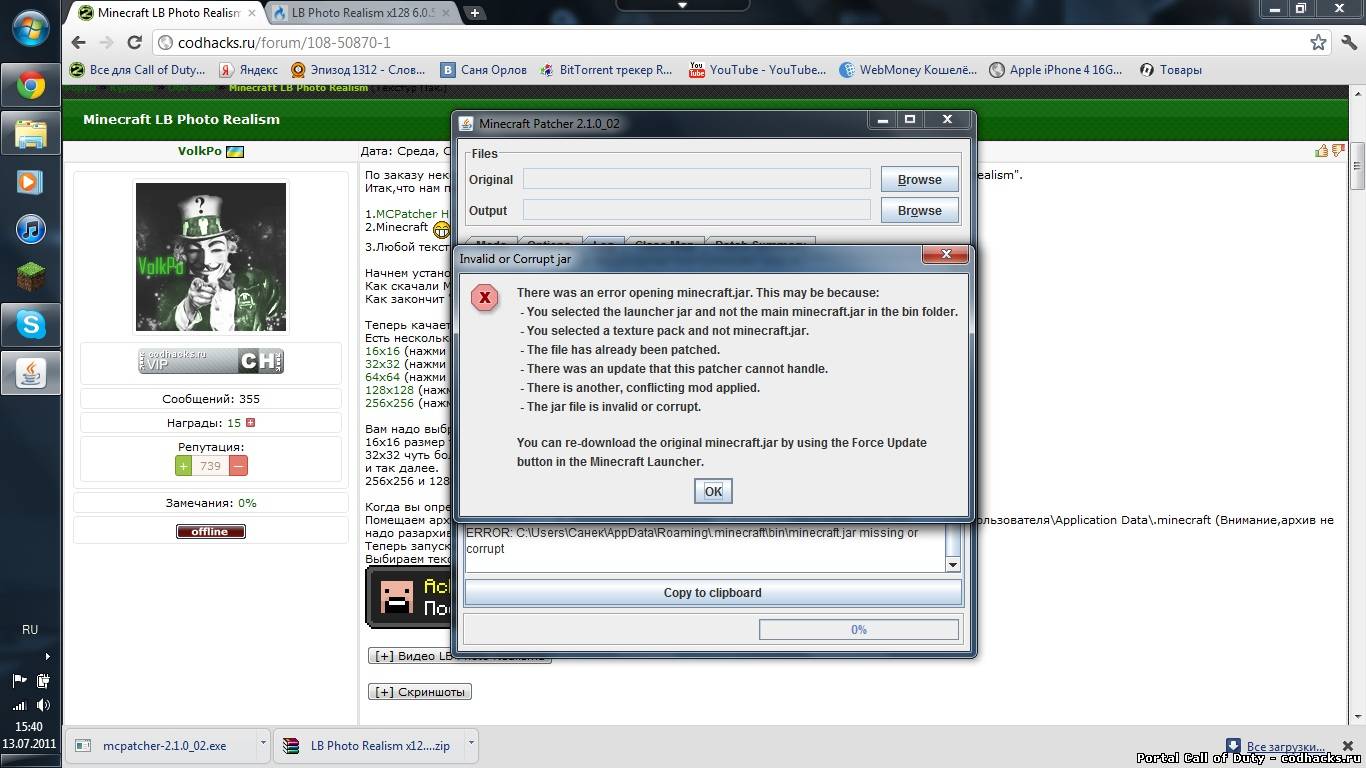Image resolution: width=1366 pixels, height=768 pixels.
Task: Click the WinRAR icon of the LB Photo Realism zip
Action: 292,745
